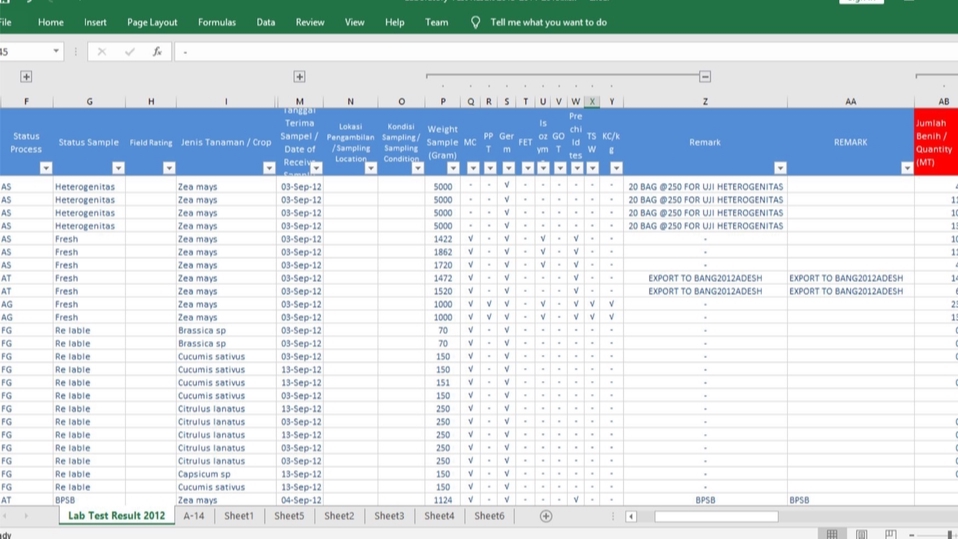This screenshot has height=539, width=958.
Task: Switch to the Sheet4 tab
Action: (x=439, y=516)
